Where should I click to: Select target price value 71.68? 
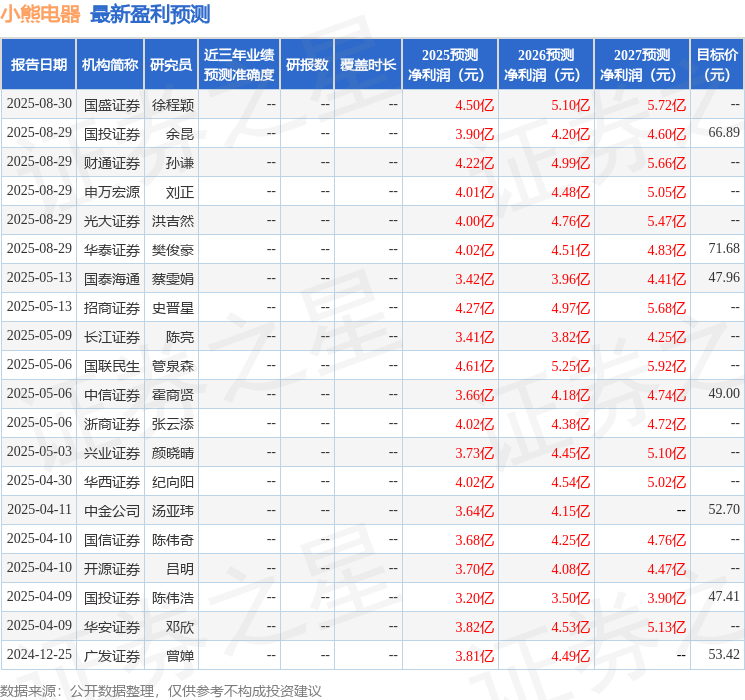pos(723,248)
